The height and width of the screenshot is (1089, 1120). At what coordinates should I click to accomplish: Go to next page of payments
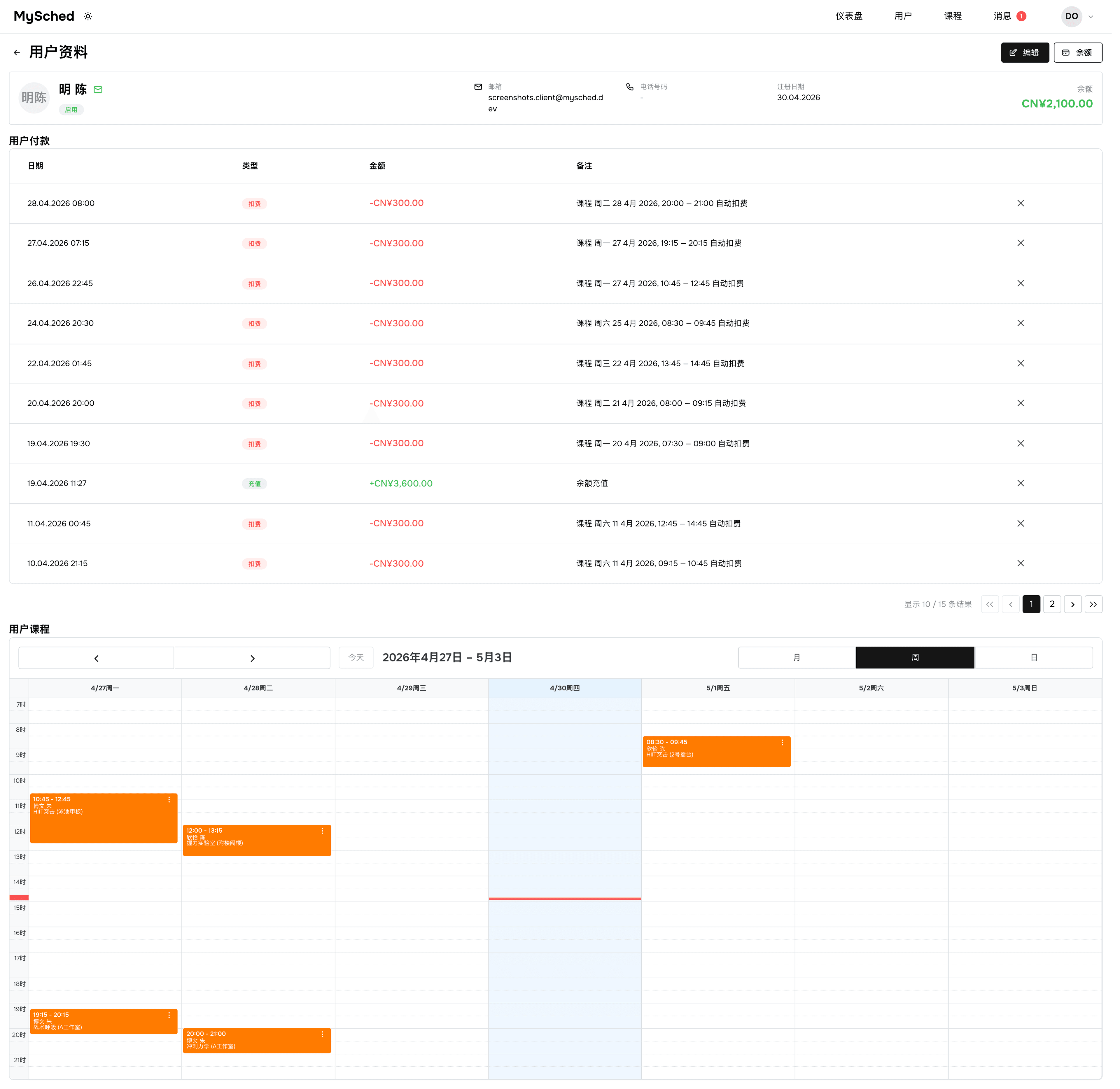click(1081, 609)
